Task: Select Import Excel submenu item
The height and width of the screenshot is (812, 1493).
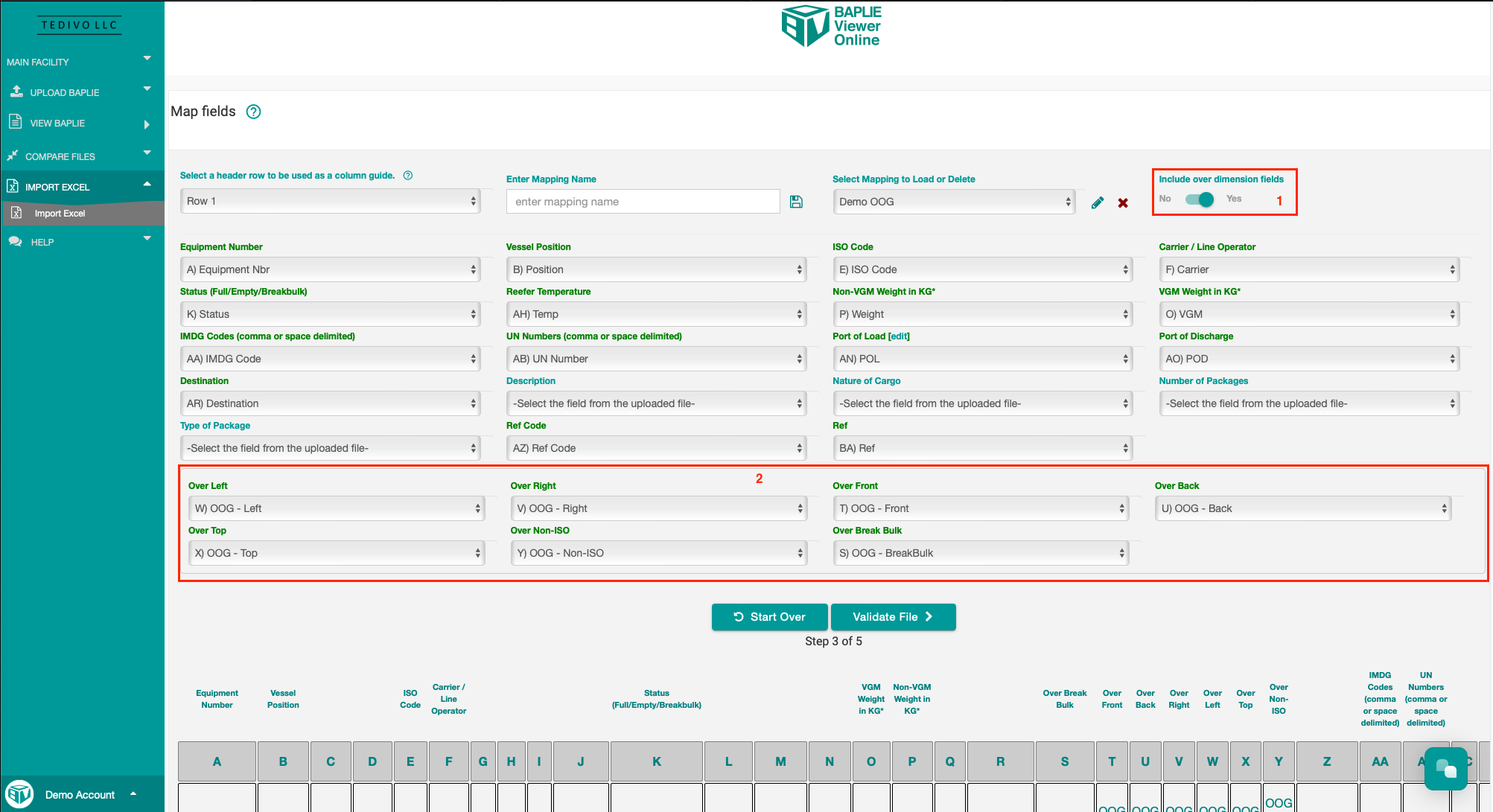Action: [60, 214]
